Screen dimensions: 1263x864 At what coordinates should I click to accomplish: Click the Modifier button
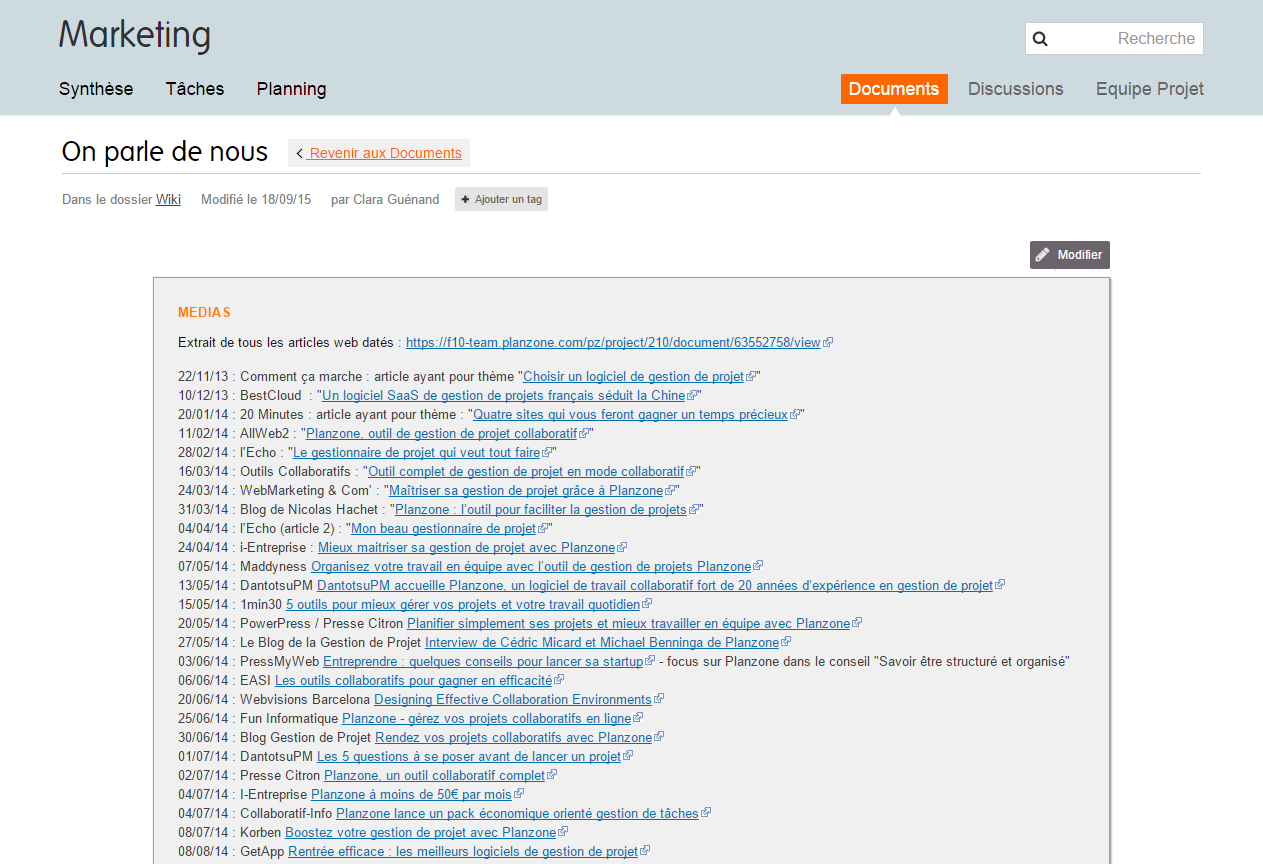coord(1070,255)
